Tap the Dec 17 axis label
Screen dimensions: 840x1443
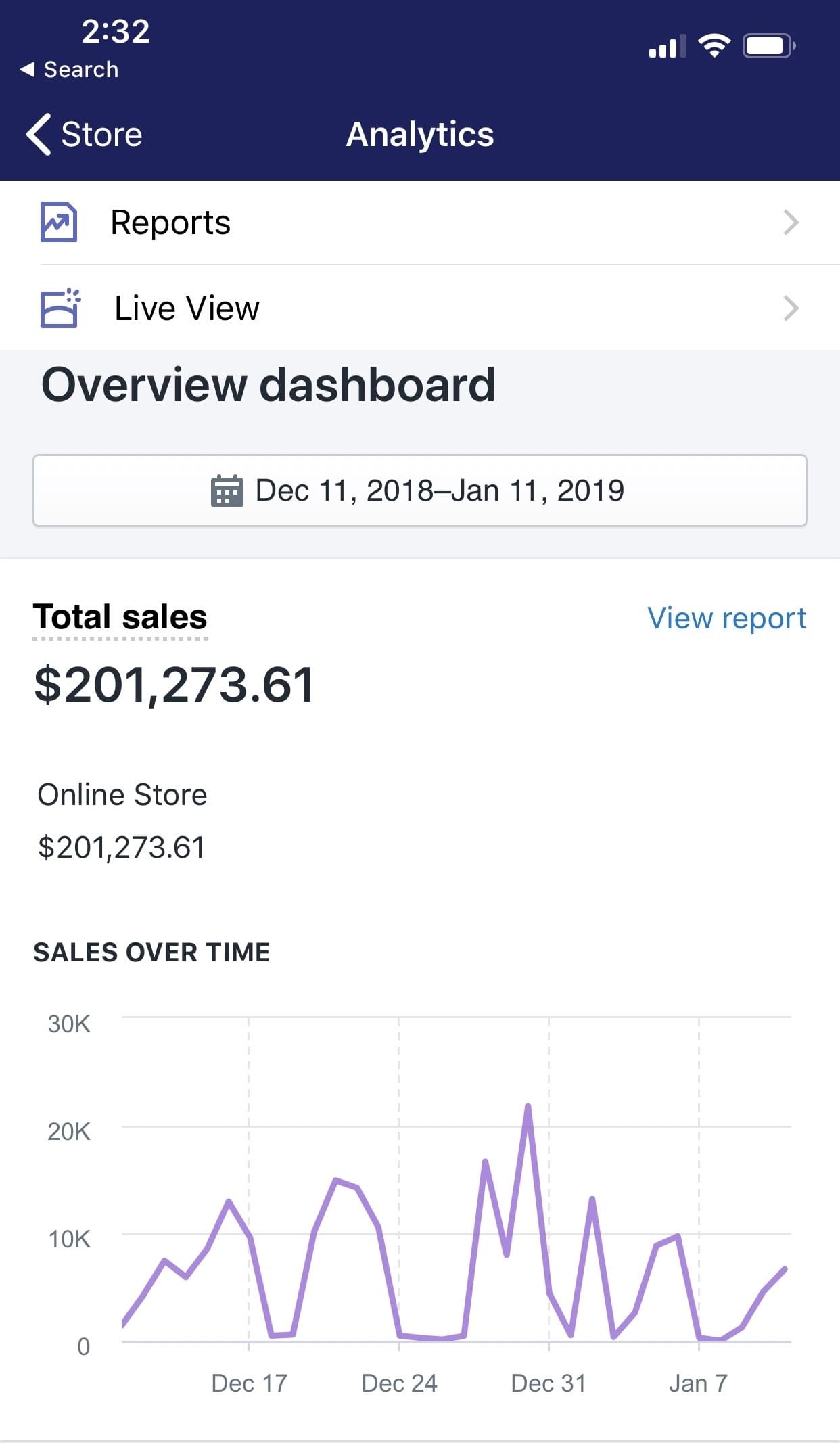click(249, 1383)
